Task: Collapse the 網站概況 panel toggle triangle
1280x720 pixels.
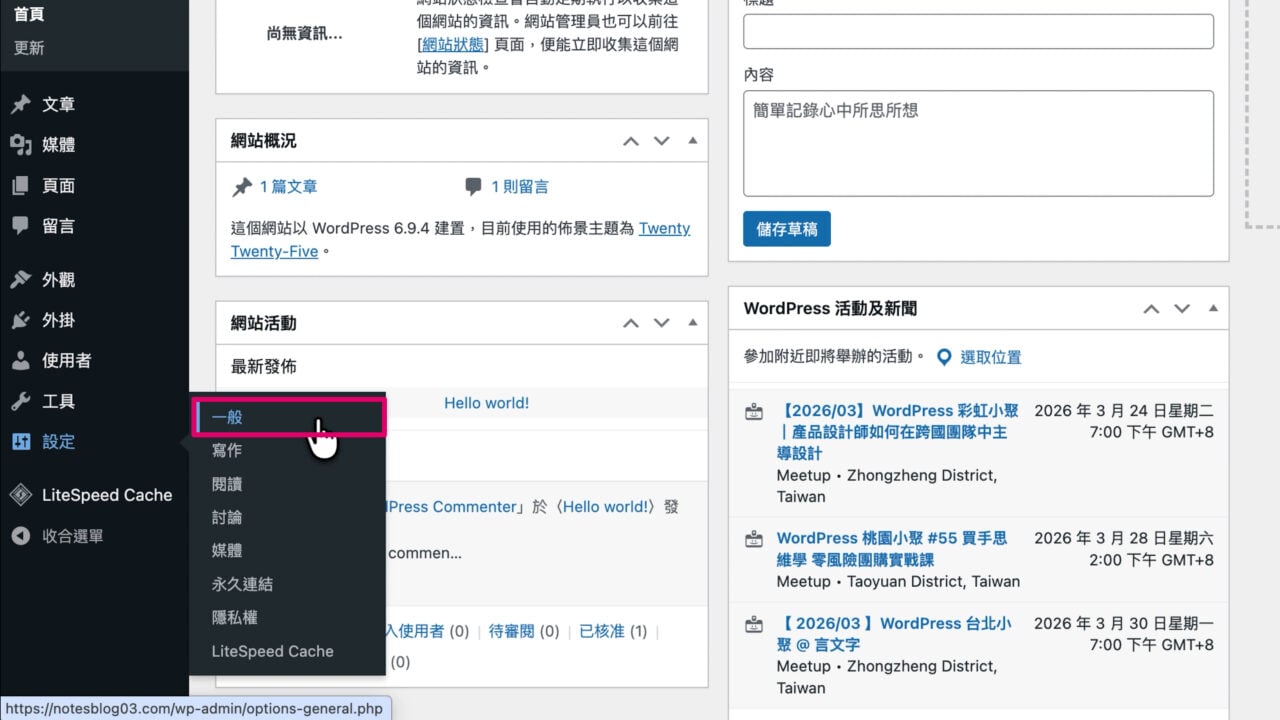Action: 693,141
